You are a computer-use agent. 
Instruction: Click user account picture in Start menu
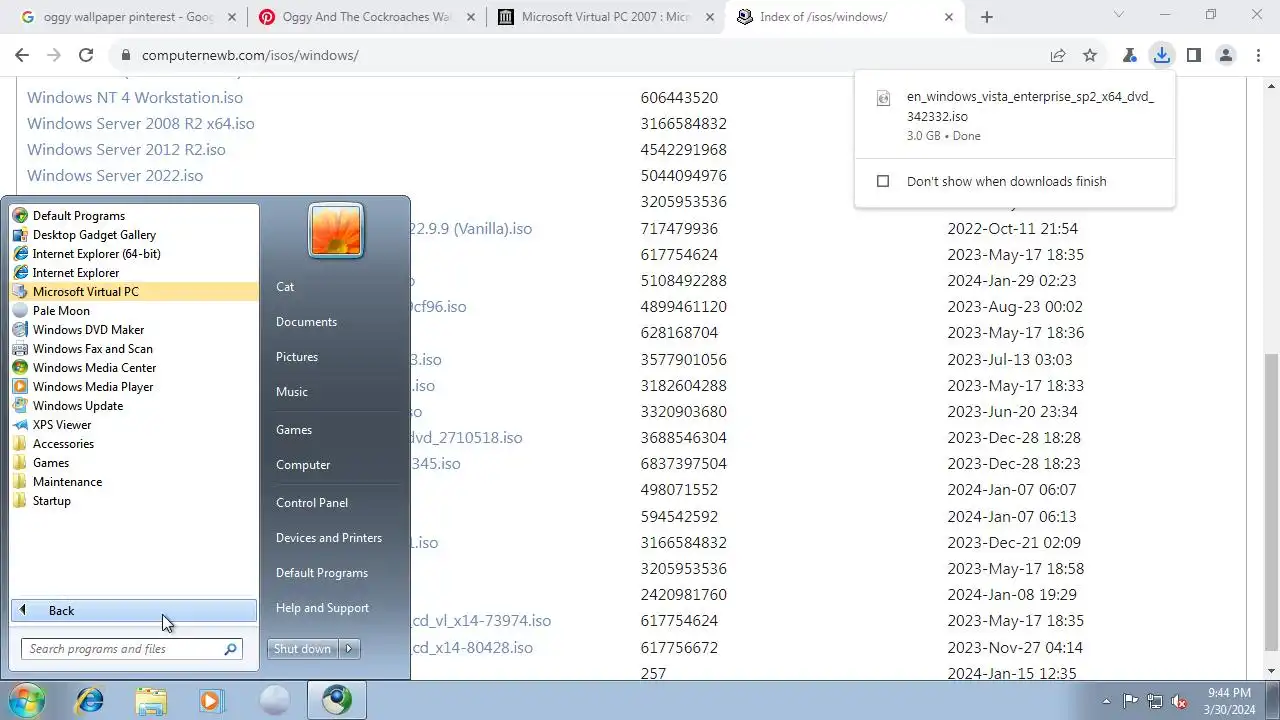tap(336, 230)
